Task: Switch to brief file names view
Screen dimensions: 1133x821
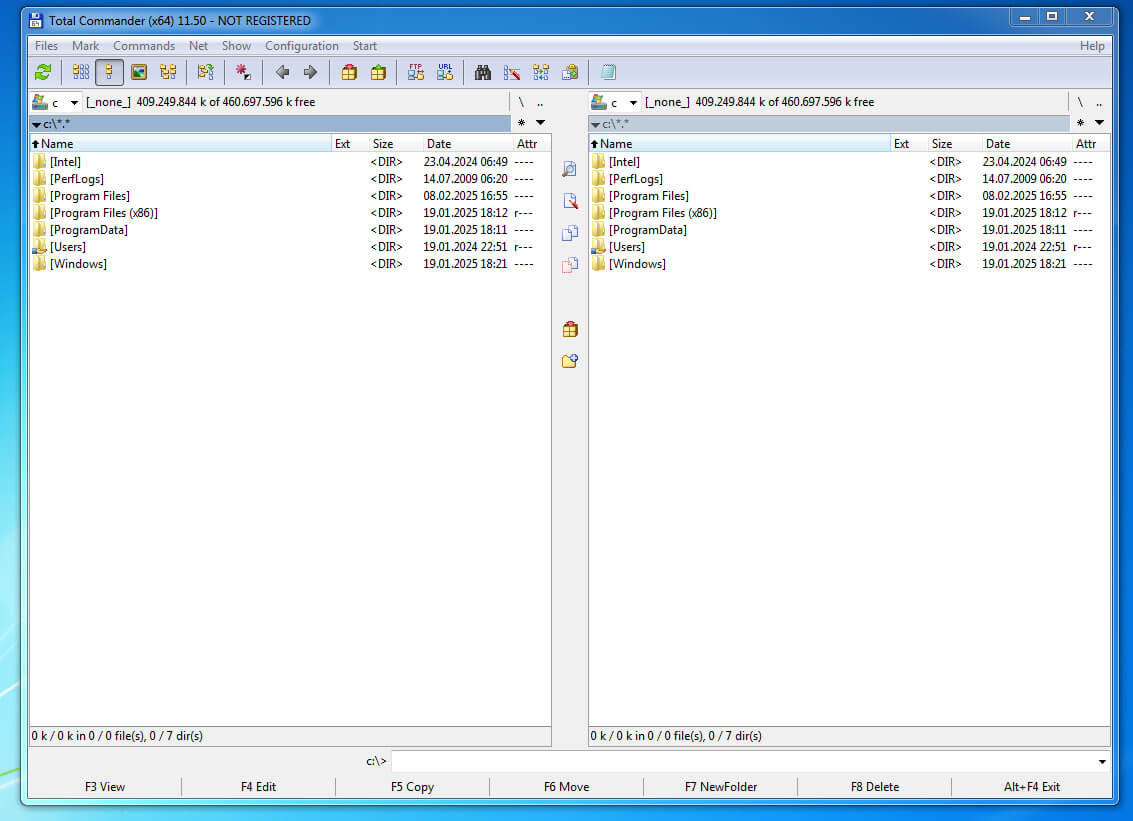Action: 81,72
